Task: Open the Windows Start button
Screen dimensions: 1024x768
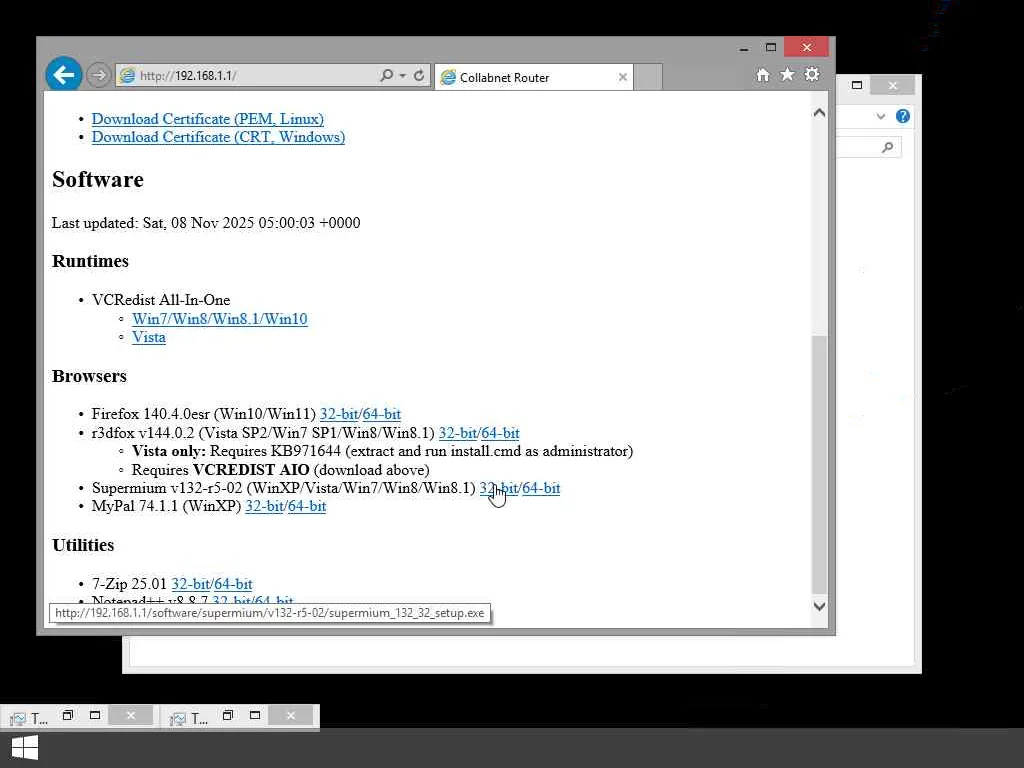Action: 25,748
